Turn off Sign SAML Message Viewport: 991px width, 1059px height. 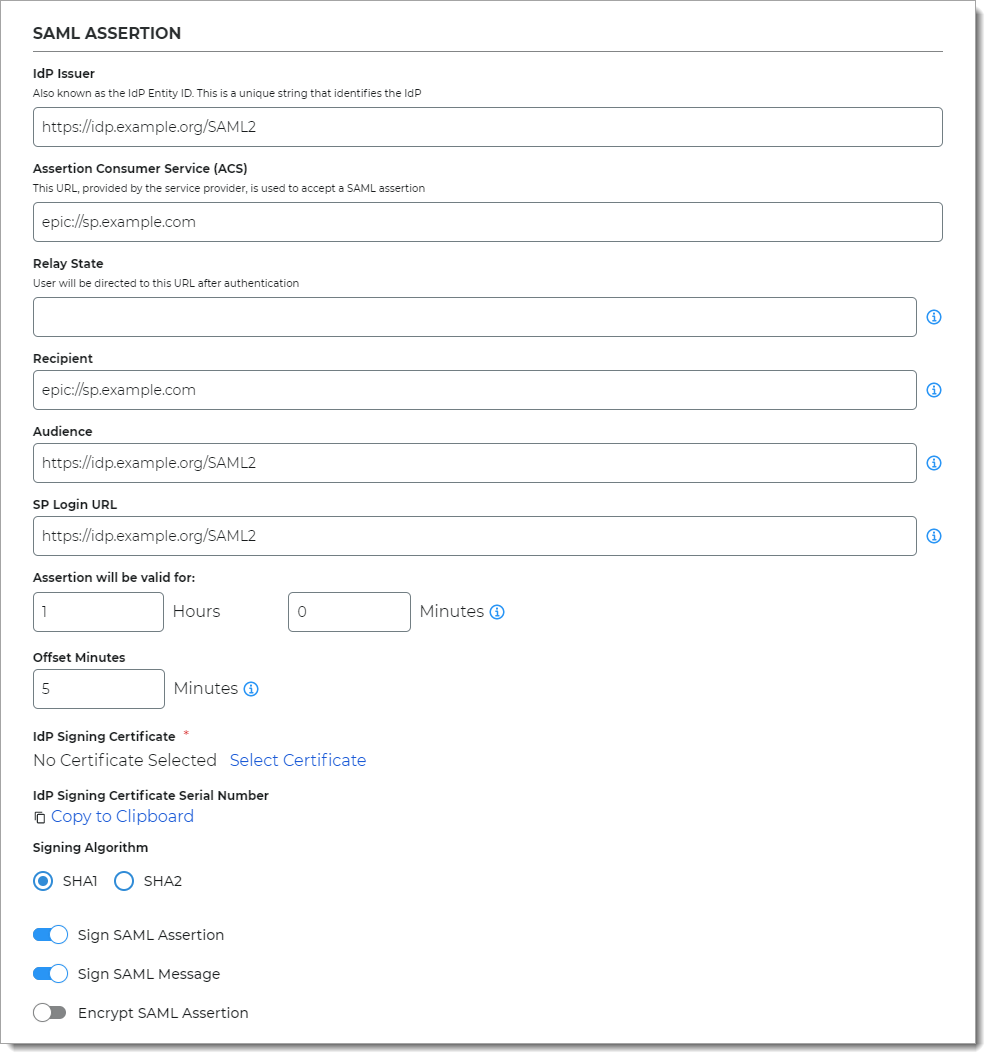[49, 973]
